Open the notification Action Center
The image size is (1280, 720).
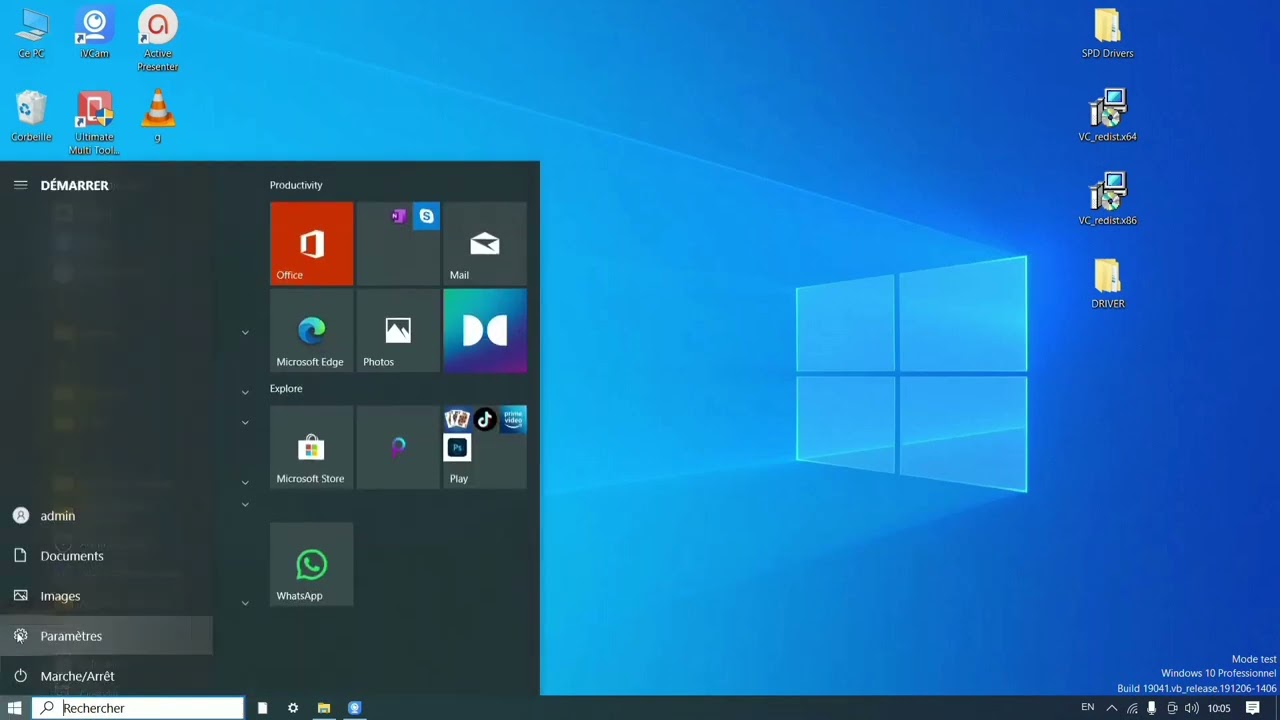coord(1253,708)
